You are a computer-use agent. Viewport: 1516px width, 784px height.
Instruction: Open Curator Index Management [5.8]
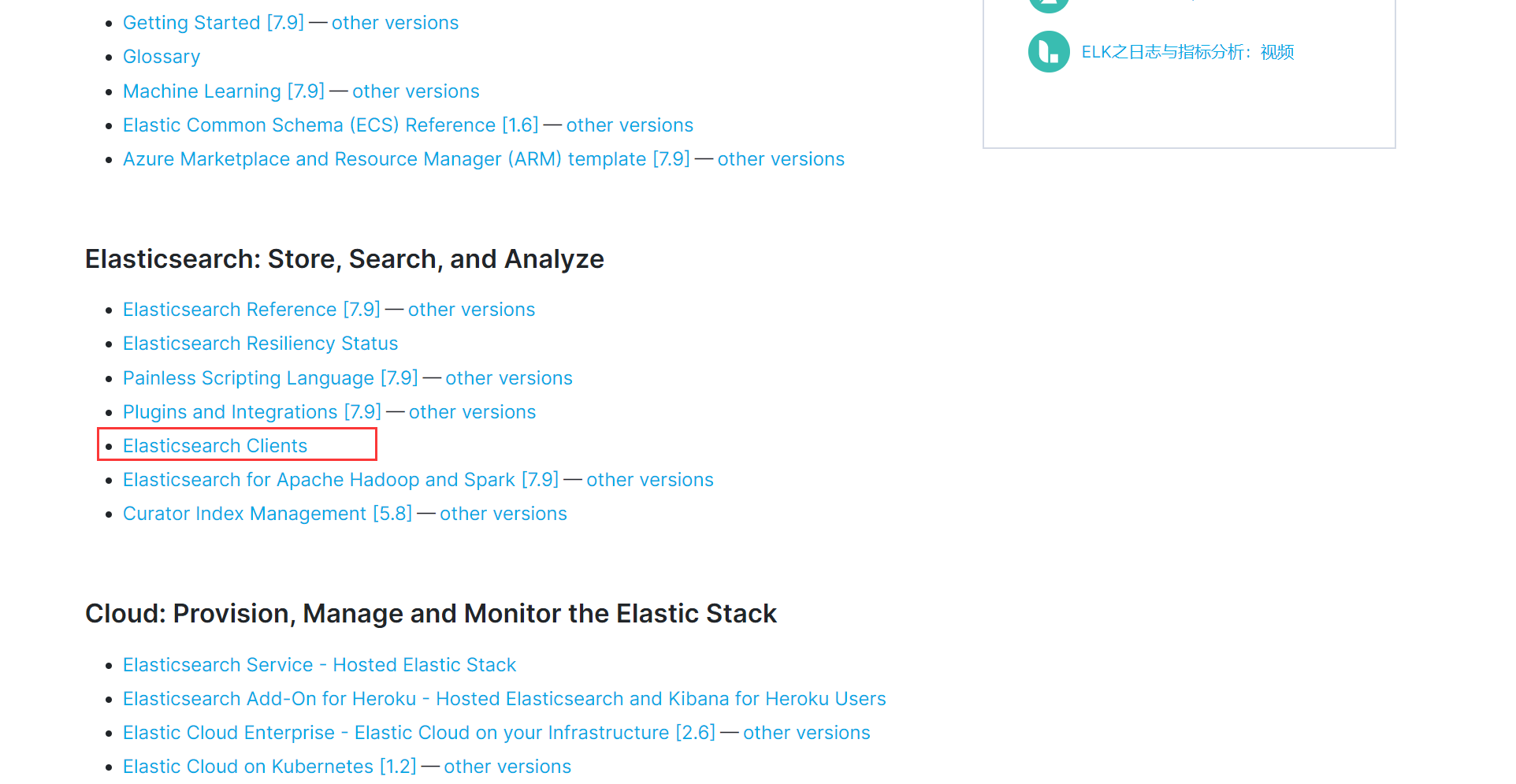267,514
